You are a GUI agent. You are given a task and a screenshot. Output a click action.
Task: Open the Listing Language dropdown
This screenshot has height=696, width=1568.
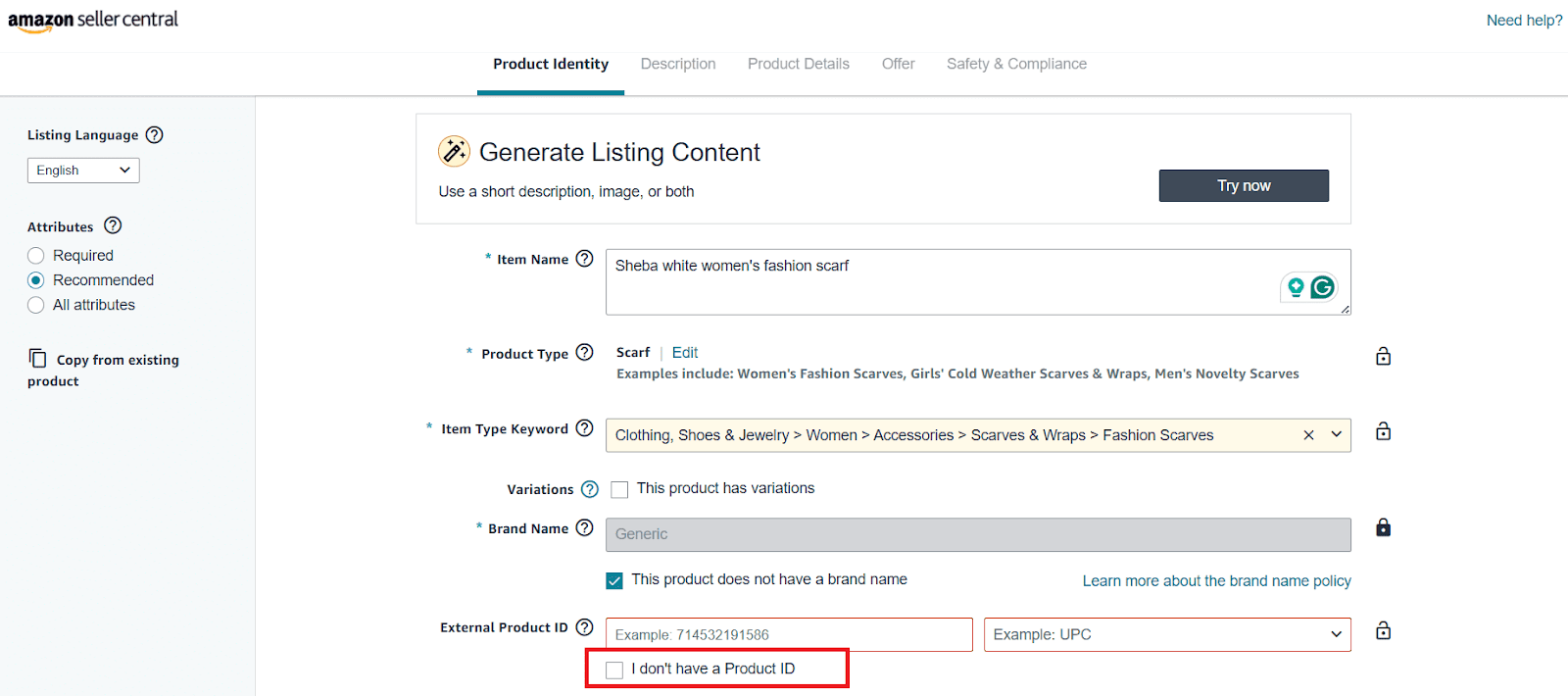(x=82, y=170)
